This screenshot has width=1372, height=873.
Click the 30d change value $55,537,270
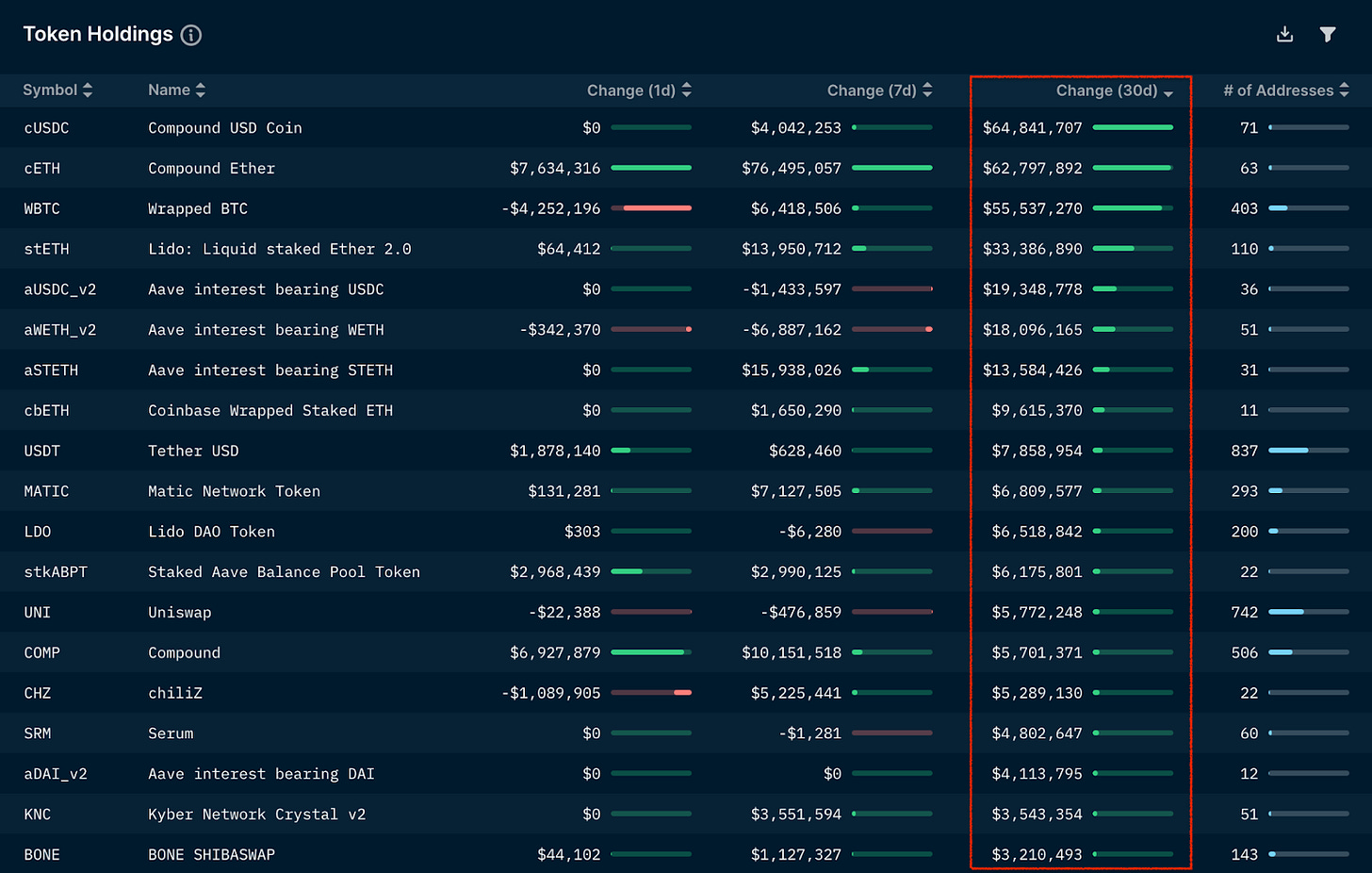(x=1033, y=209)
